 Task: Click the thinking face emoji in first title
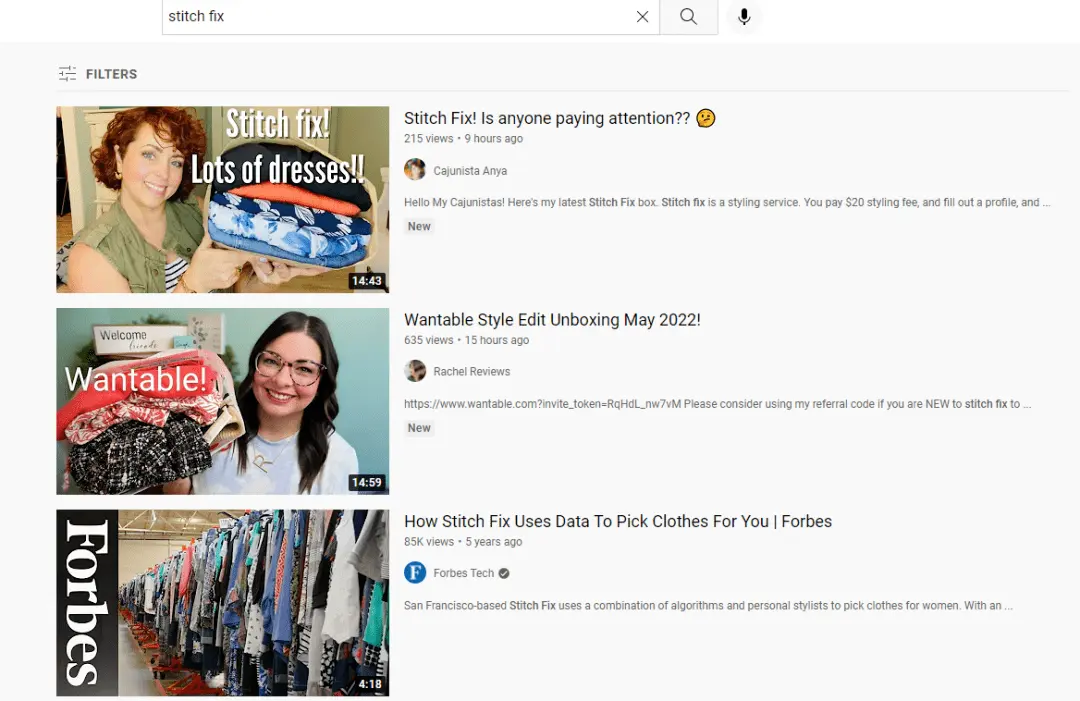click(705, 118)
